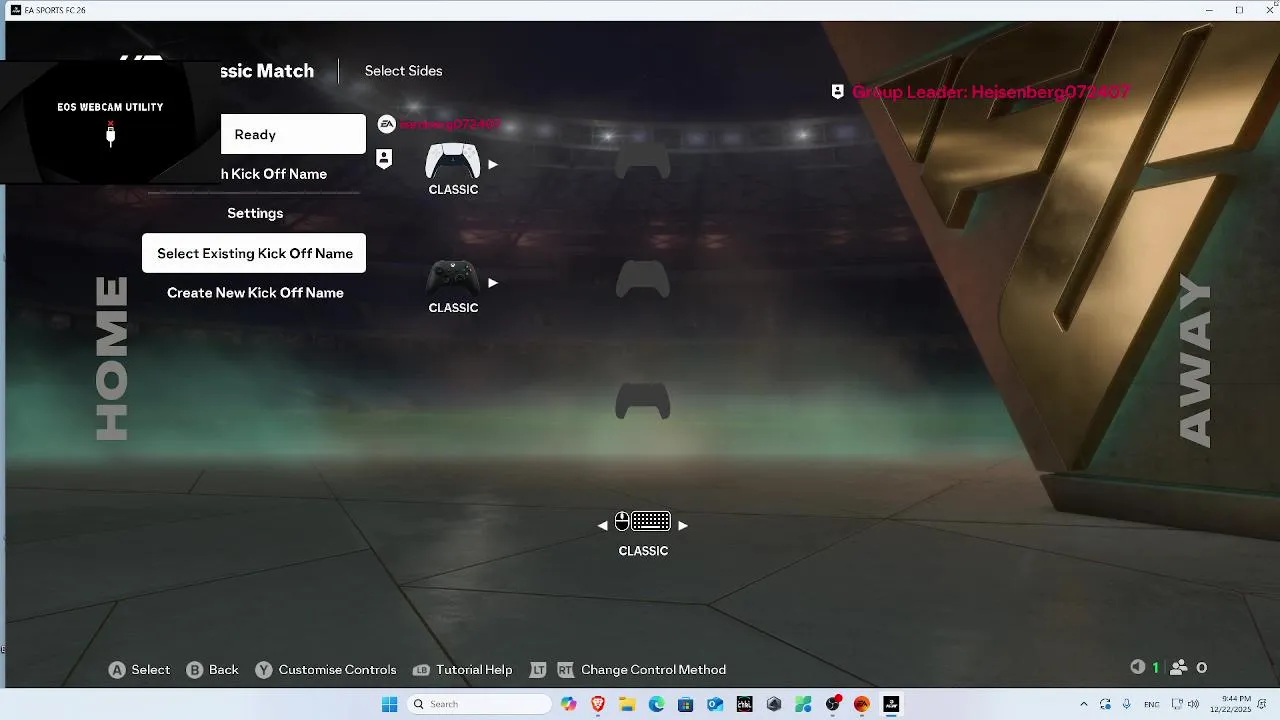Image resolution: width=1280 pixels, height=720 pixels.
Task: Click the B Back button prompt
Action: [x=212, y=670]
